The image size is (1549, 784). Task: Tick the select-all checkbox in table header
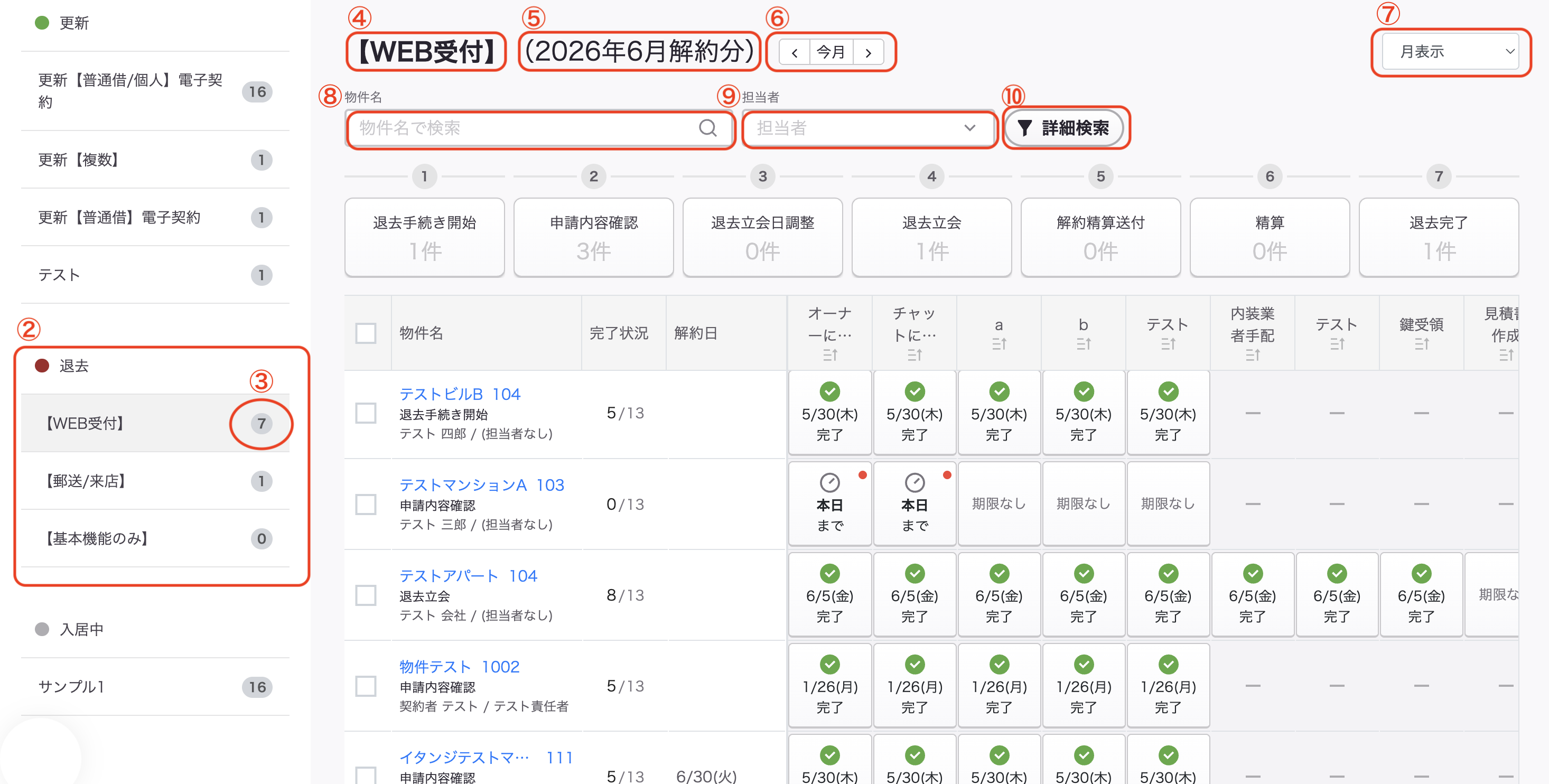(x=366, y=333)
